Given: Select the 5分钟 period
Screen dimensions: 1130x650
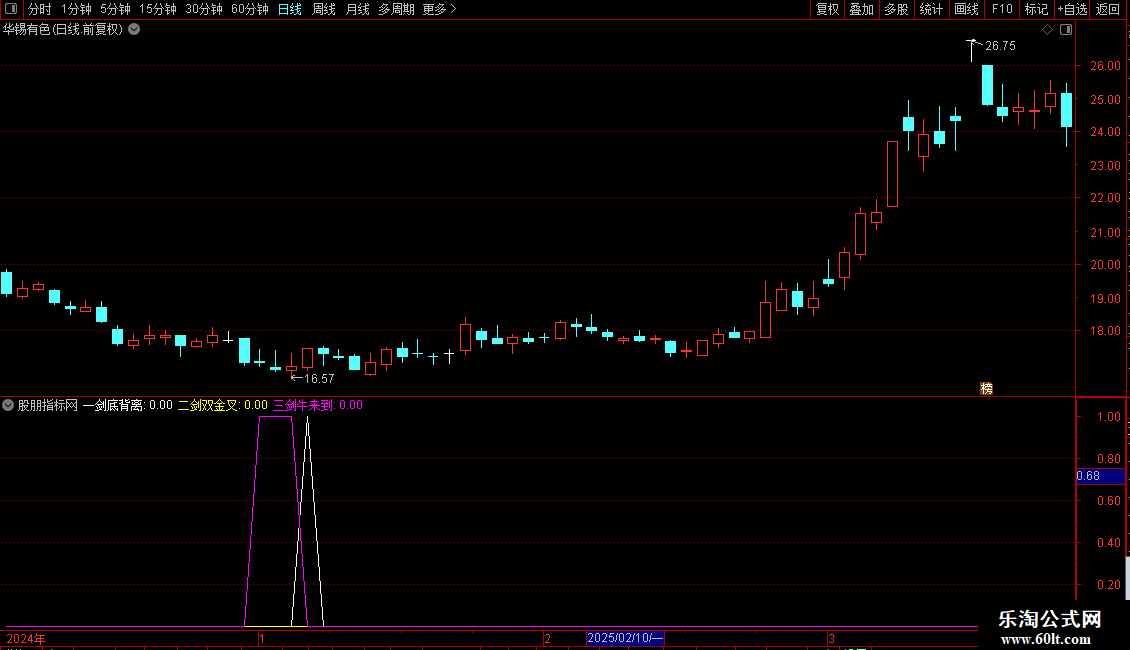Looking at the screenshot, I should pos(115,9).
